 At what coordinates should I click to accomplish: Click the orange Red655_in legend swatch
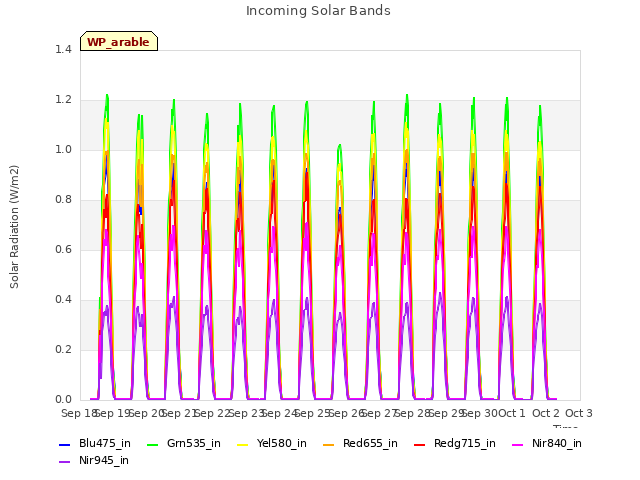329,444
